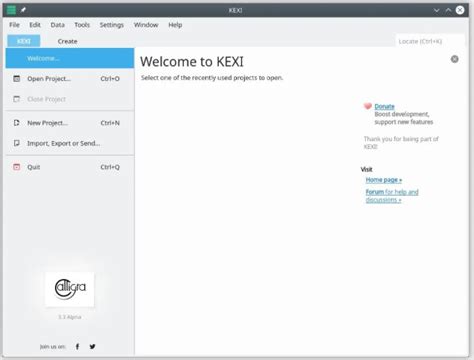
Task: Open the Settings menu
Action: point(112,25)
